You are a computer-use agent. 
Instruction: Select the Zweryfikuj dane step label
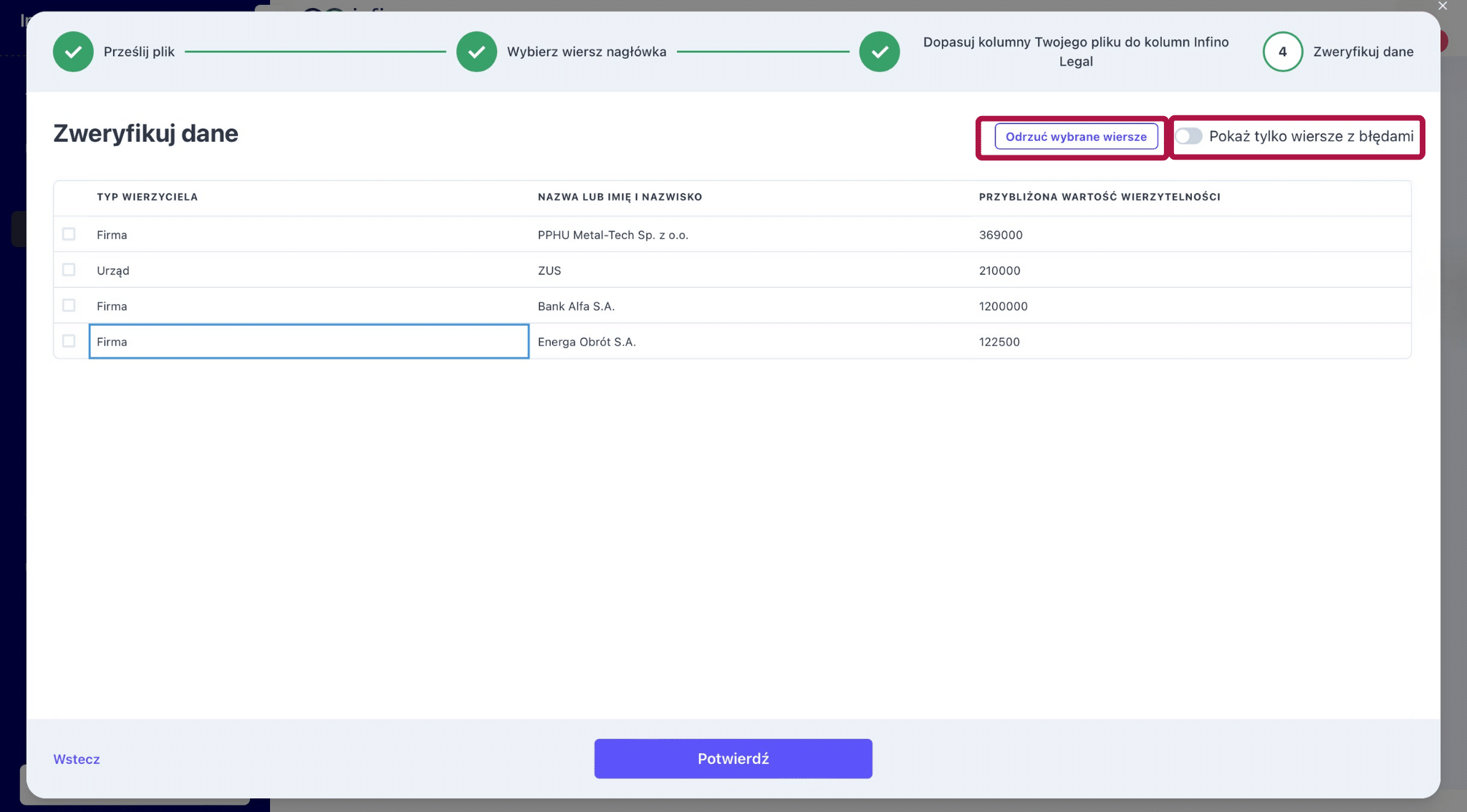(x=1363, y=52)
